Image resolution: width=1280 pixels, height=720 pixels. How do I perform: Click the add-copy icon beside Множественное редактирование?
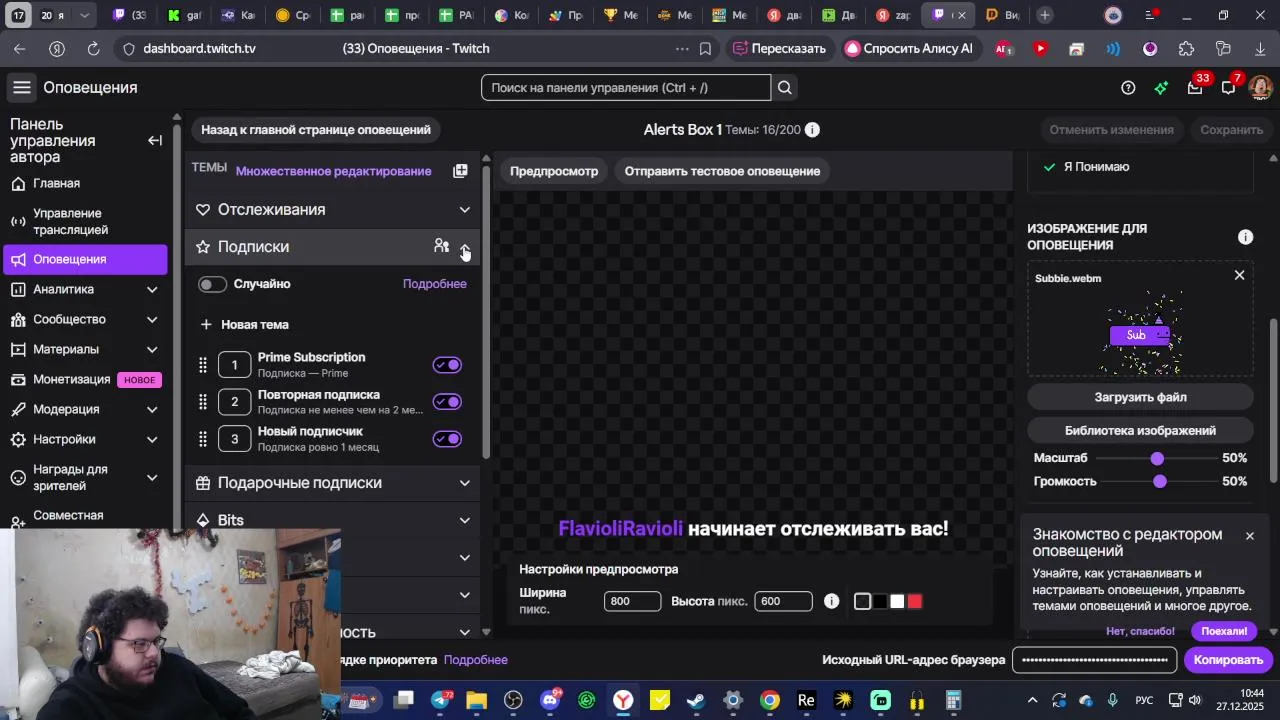pos(460,171)
